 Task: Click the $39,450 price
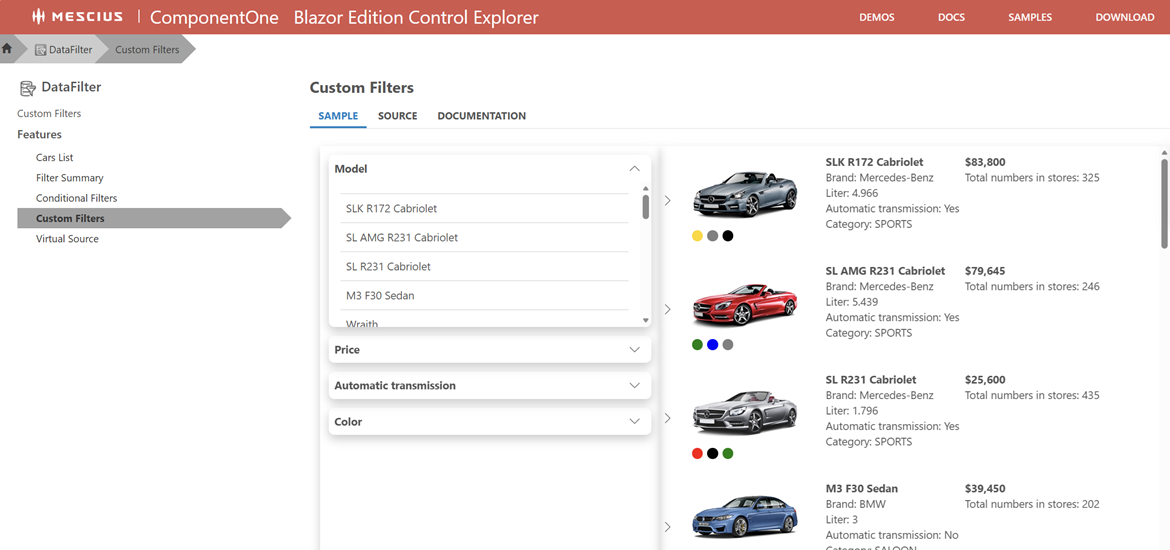pyautogui.click(x=985, y=489)
